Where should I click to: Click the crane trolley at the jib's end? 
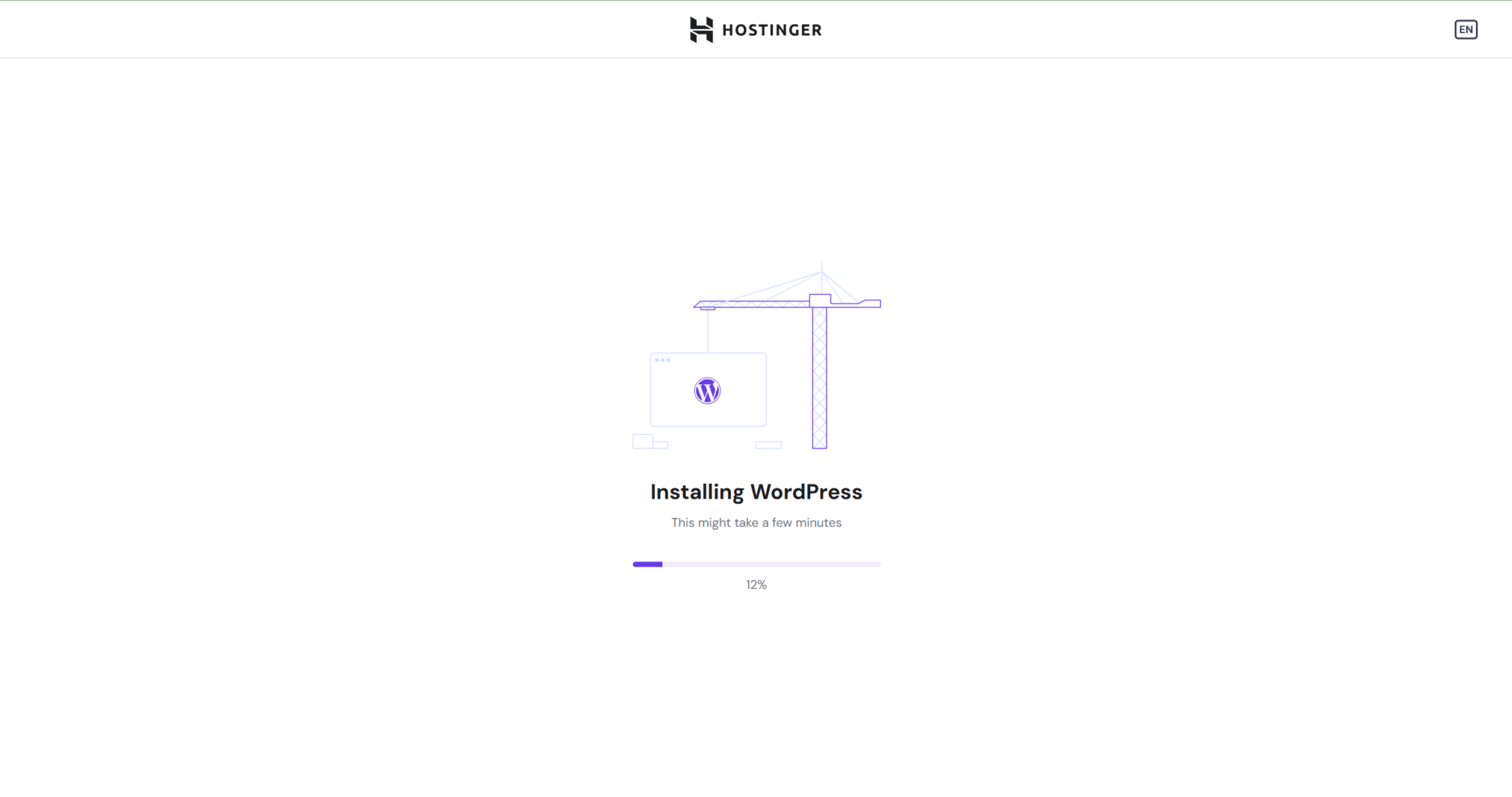(707, 308)
